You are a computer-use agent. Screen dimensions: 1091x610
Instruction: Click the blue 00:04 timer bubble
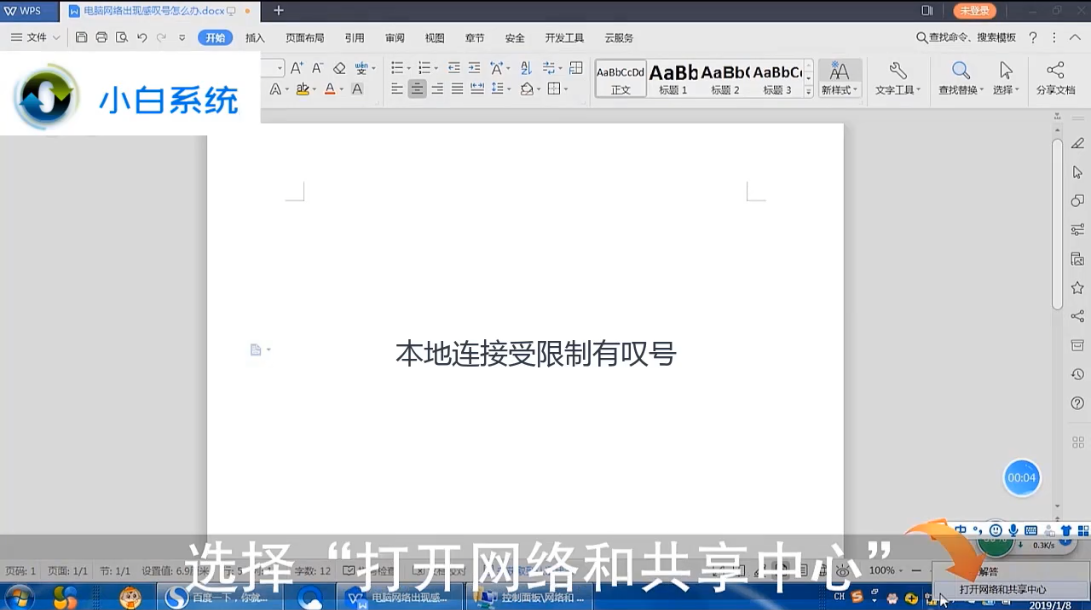[x=1021, y=478]
